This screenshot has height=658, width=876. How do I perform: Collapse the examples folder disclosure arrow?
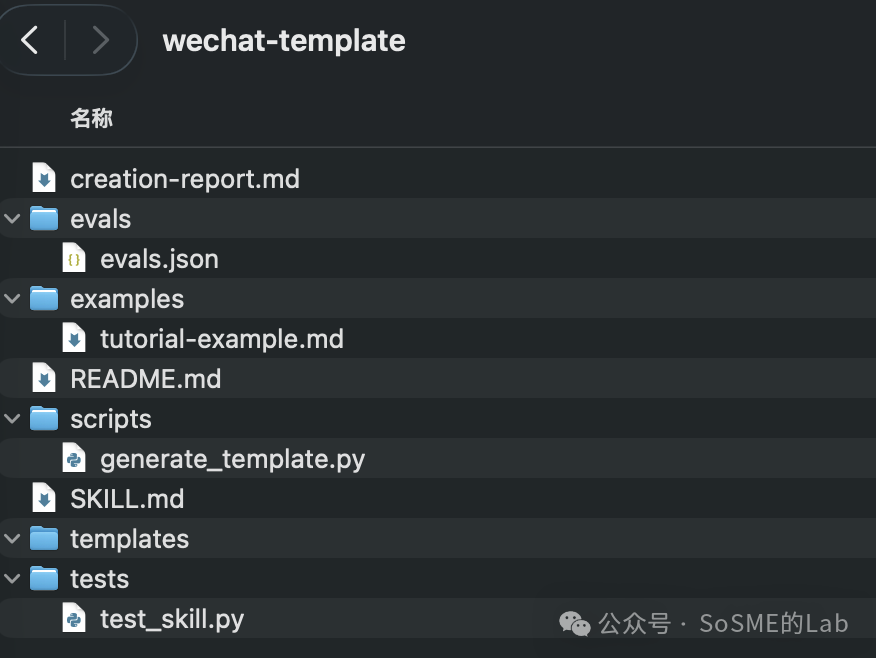11,299
